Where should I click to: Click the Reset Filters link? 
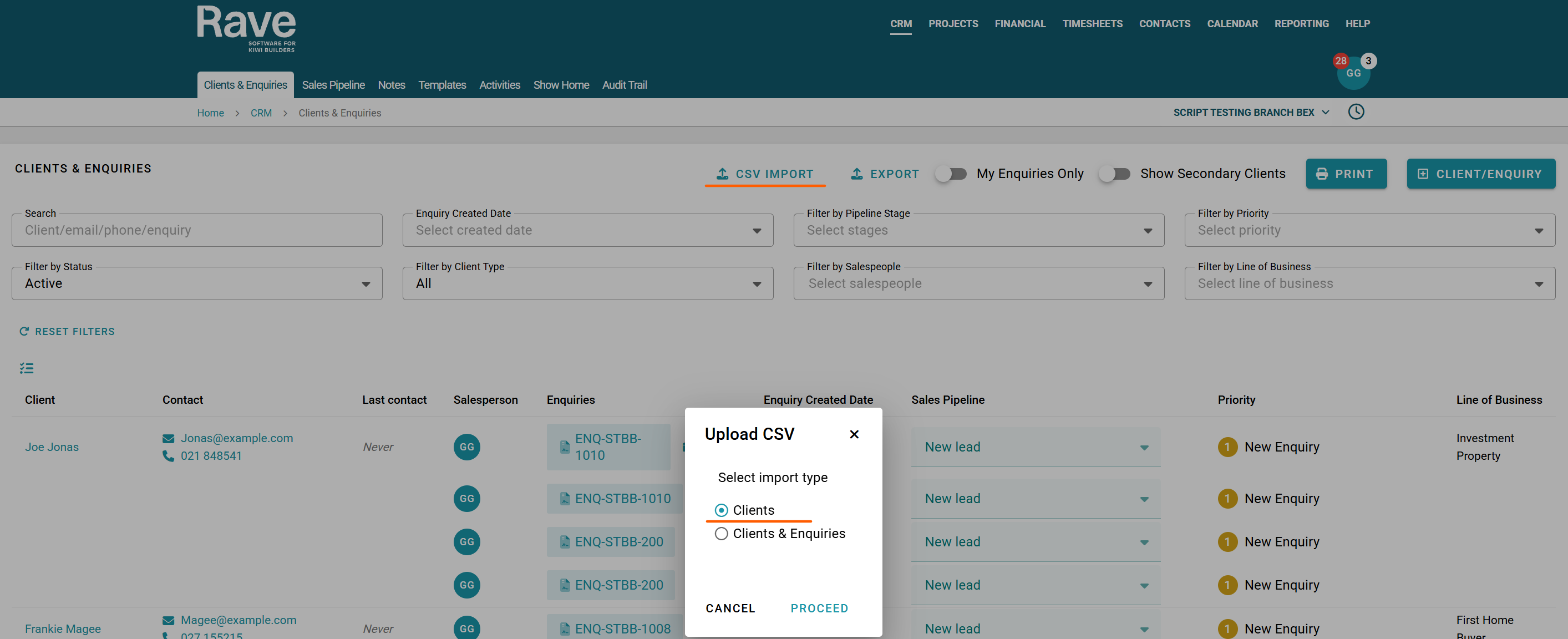pyautogui.click(x=67, y=332)
